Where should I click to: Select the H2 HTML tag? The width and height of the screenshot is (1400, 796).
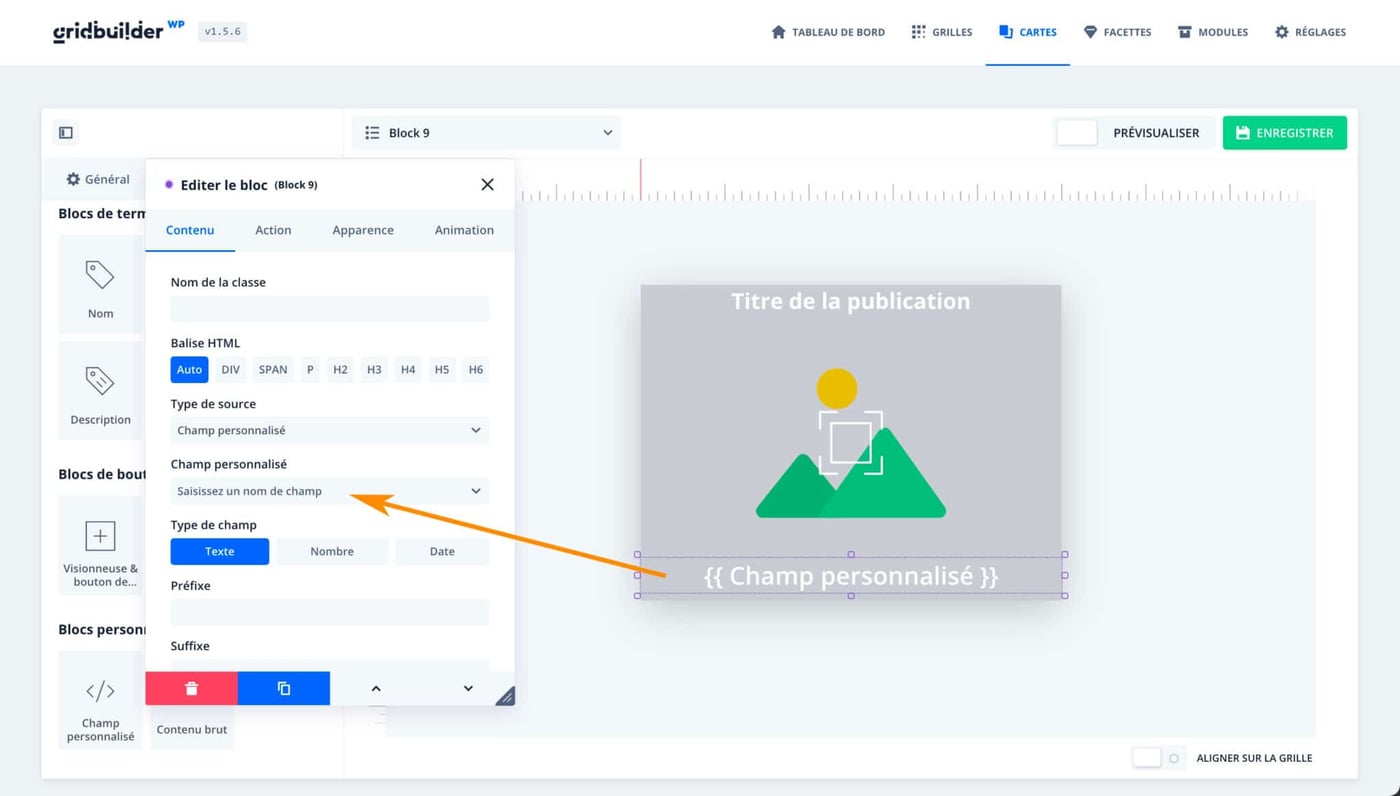click(340, 369)
